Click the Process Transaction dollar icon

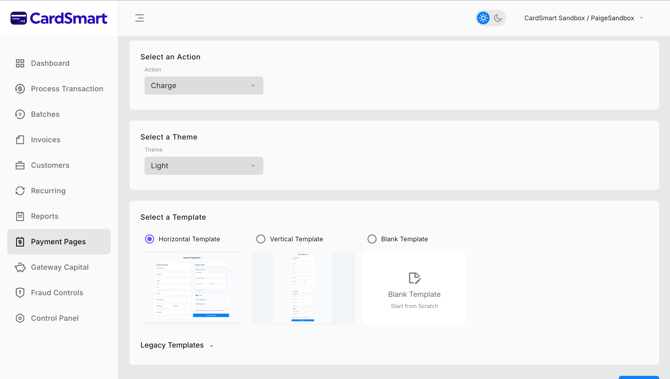click(20, 89)
